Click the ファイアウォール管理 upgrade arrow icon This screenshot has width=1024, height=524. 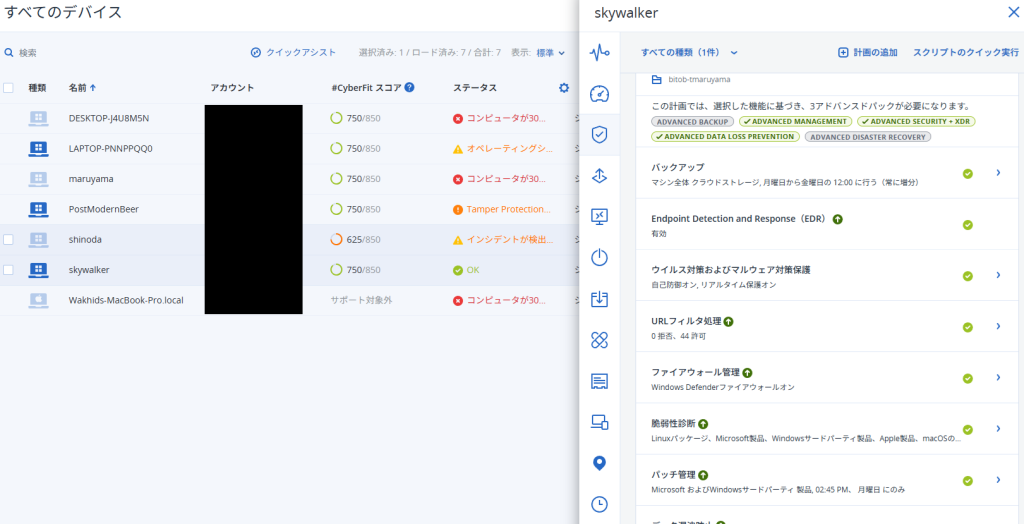pos(748,372)
